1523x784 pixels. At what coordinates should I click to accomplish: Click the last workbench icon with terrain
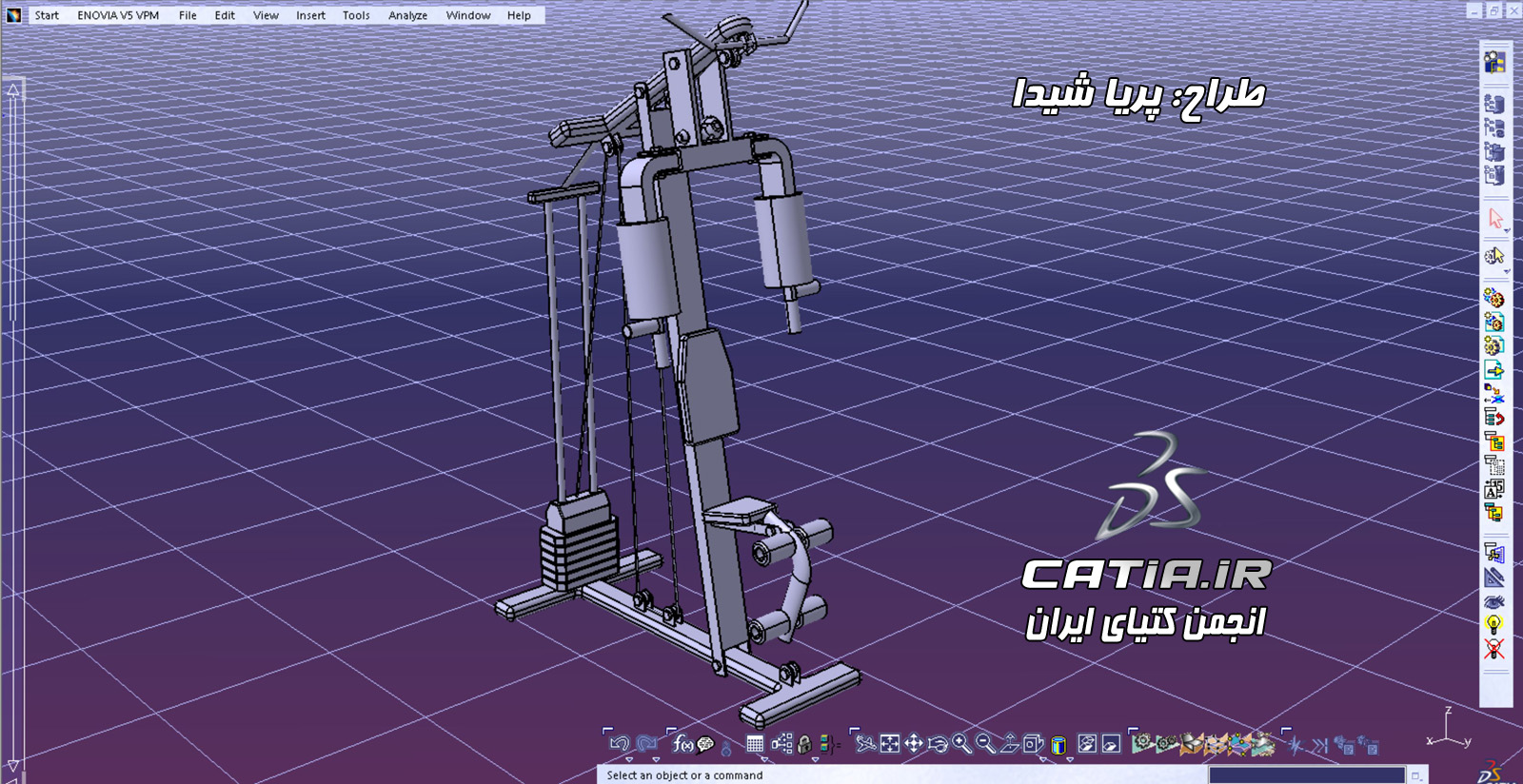(1263, 743)
